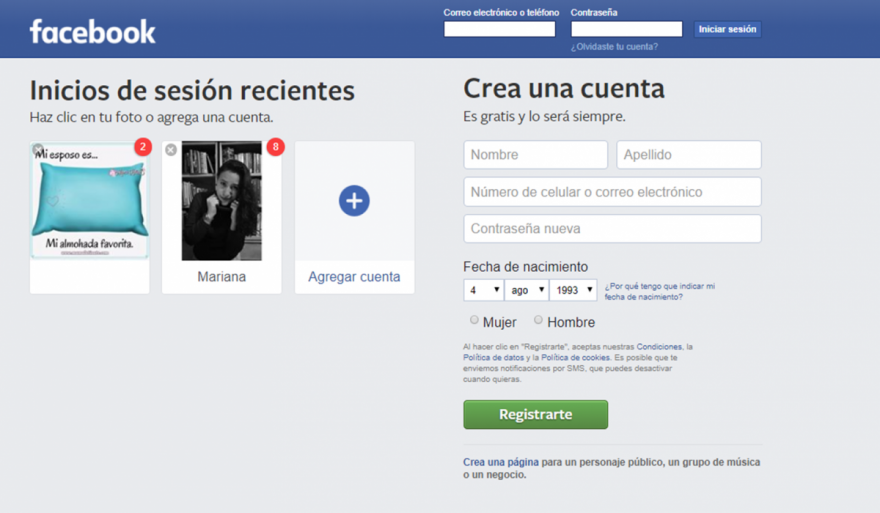
Task: Click the Contraseña nueva field
Action: (612, 228)
